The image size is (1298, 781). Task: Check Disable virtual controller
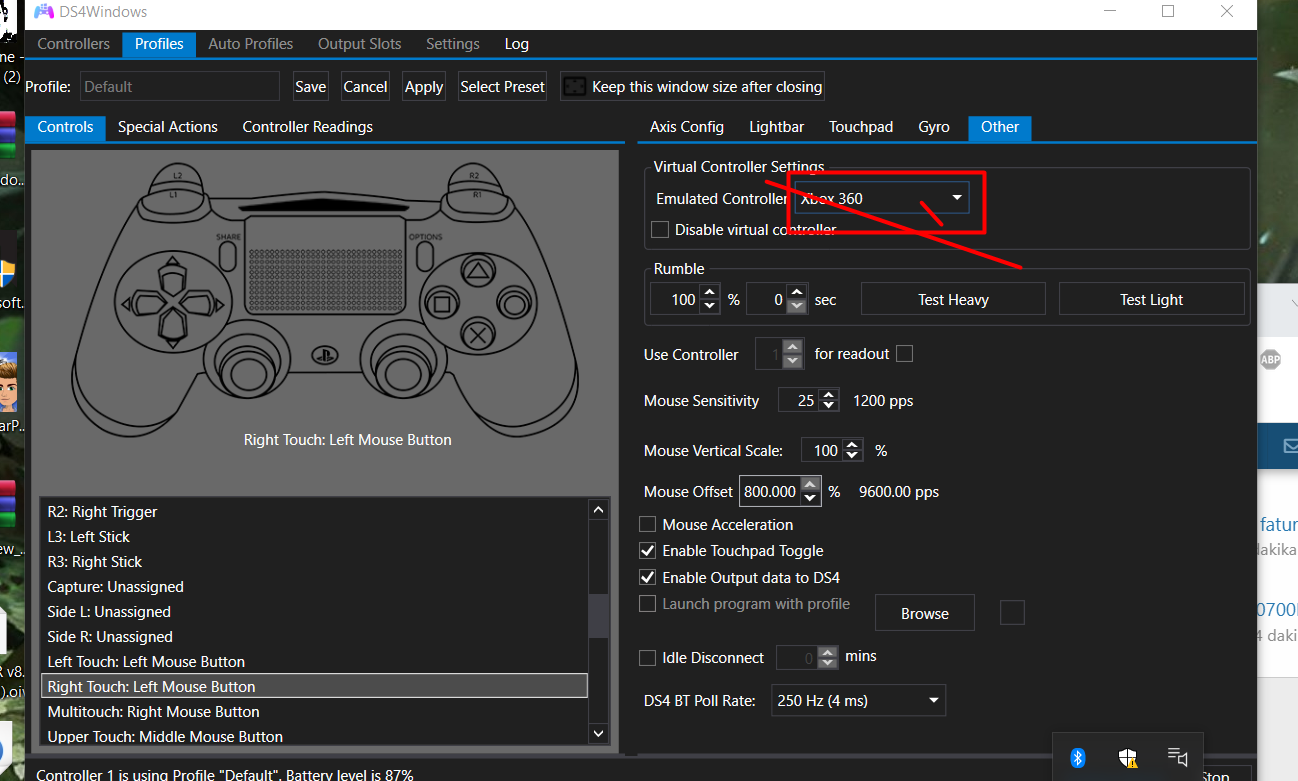coord(660,230)
